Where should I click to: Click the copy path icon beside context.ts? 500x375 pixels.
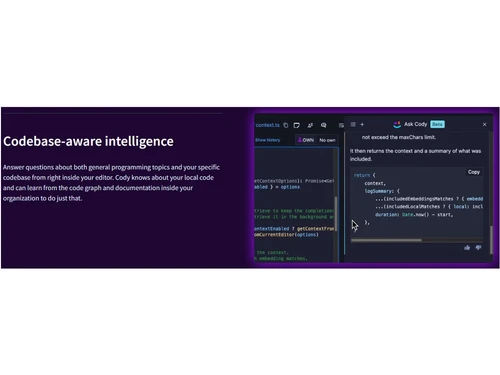click(286, 125)
